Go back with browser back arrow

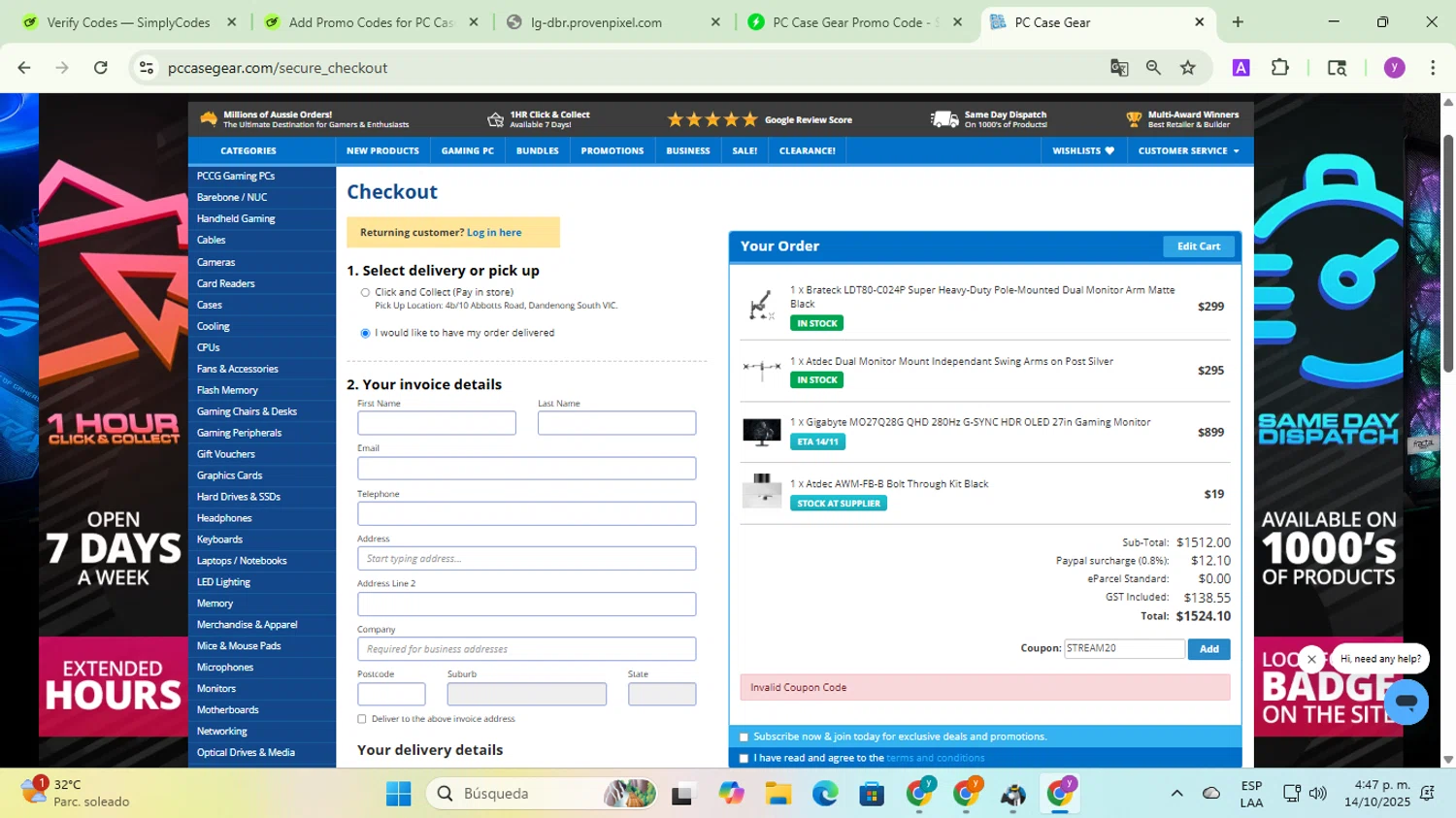coord(24,68)
